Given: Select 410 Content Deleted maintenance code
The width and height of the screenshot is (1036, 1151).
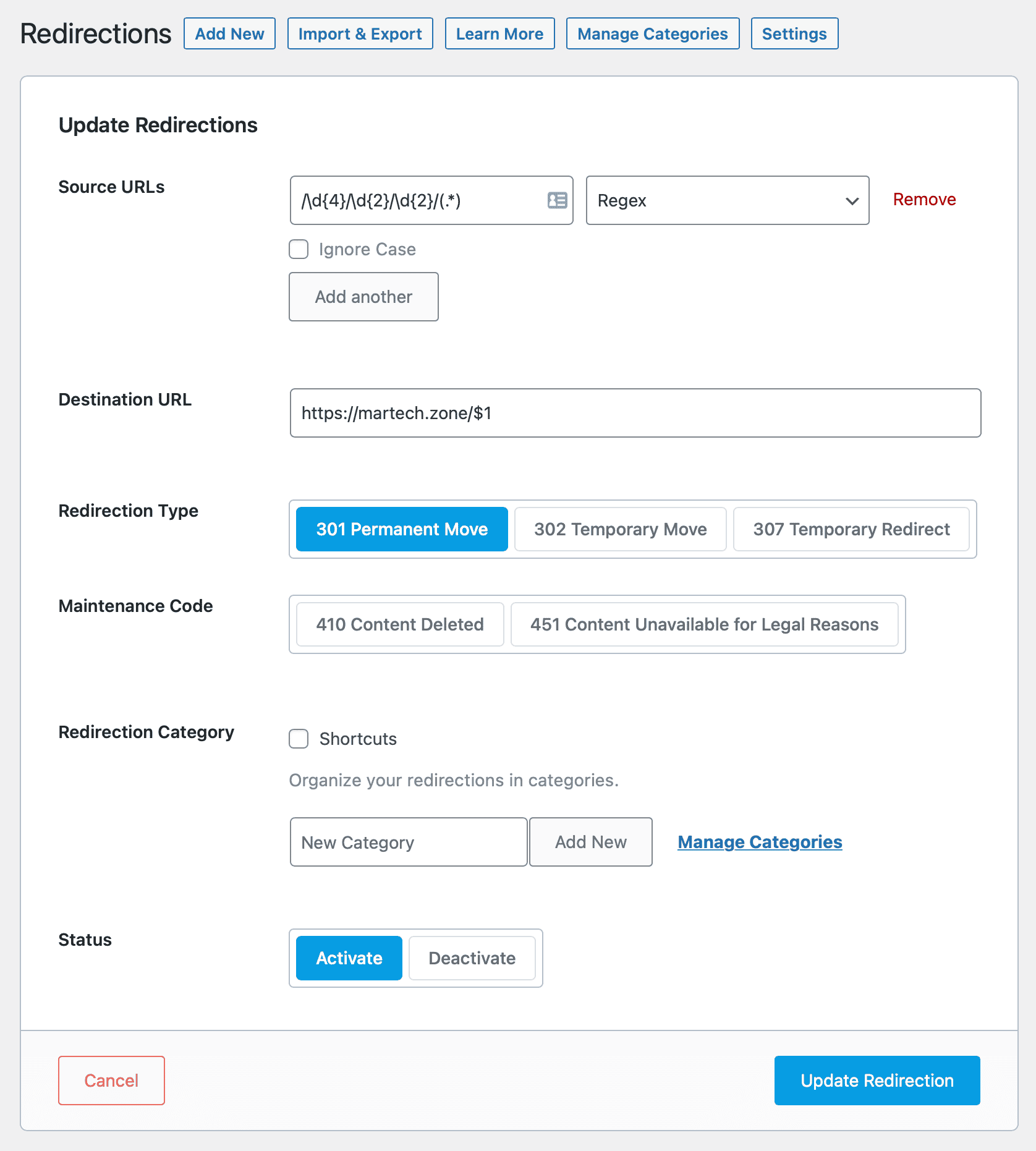Looking at the screenshot, I should 400,624.
